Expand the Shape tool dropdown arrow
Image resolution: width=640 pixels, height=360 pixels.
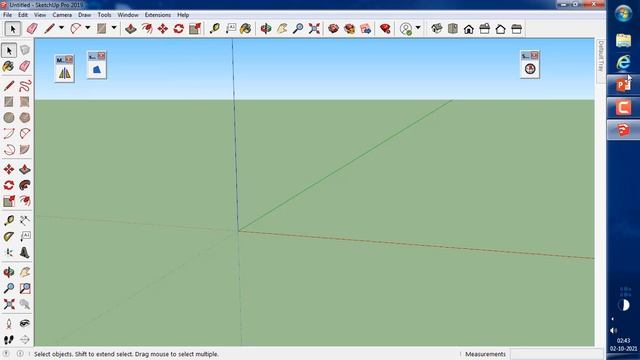(114, 28)
